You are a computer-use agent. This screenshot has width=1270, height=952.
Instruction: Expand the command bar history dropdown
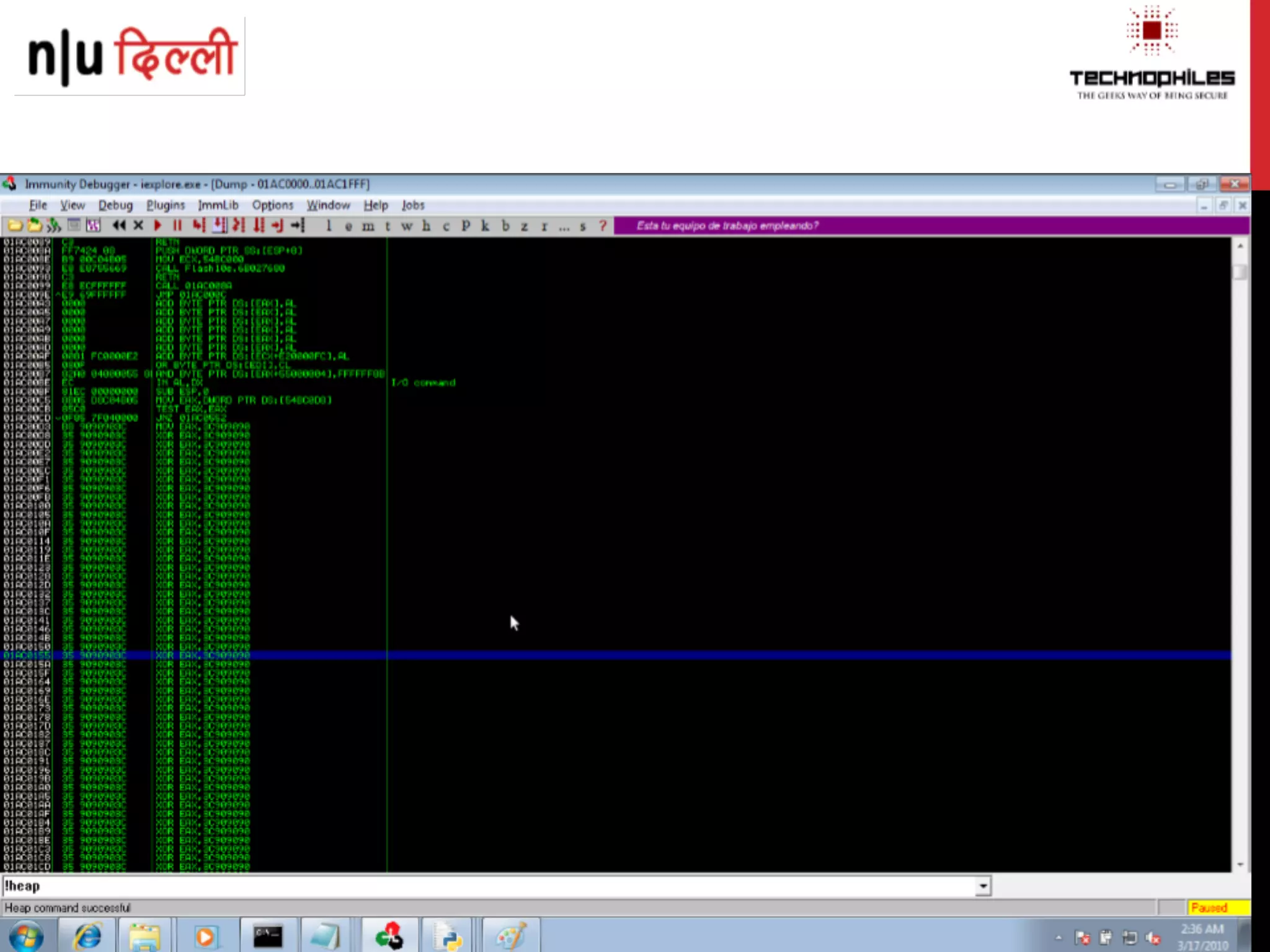click(982, 886)
